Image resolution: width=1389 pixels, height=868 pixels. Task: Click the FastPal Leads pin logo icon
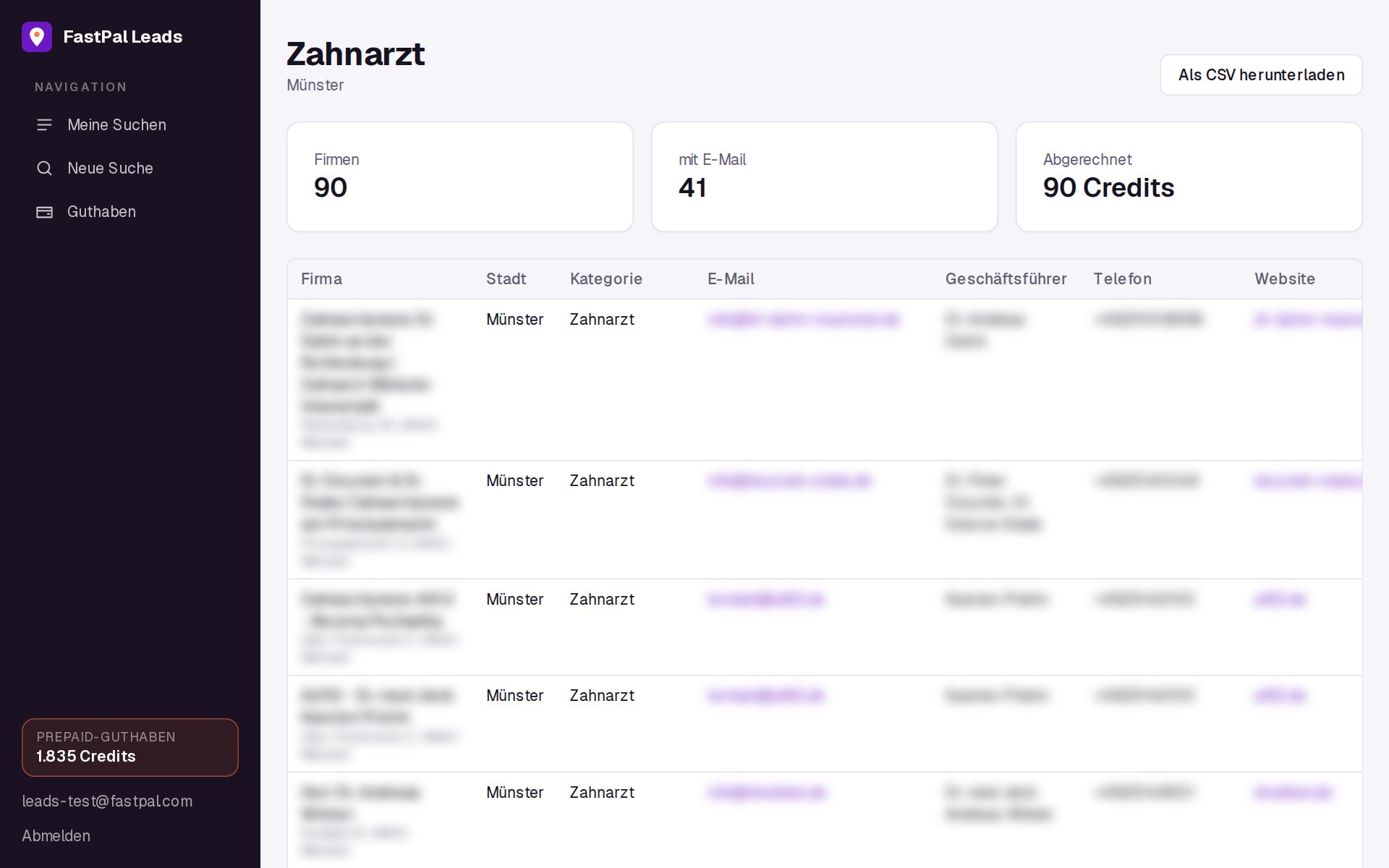pos(37,37)
